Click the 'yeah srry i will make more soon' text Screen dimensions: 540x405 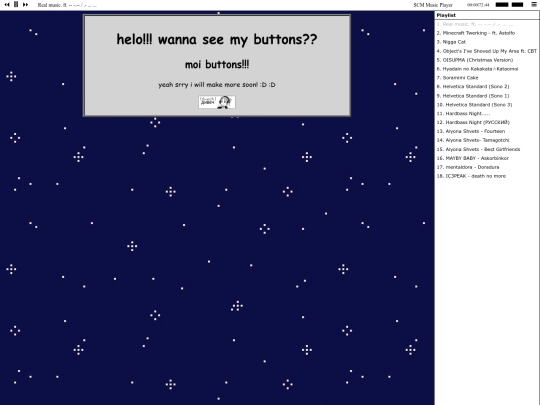(x=217, y=85)
